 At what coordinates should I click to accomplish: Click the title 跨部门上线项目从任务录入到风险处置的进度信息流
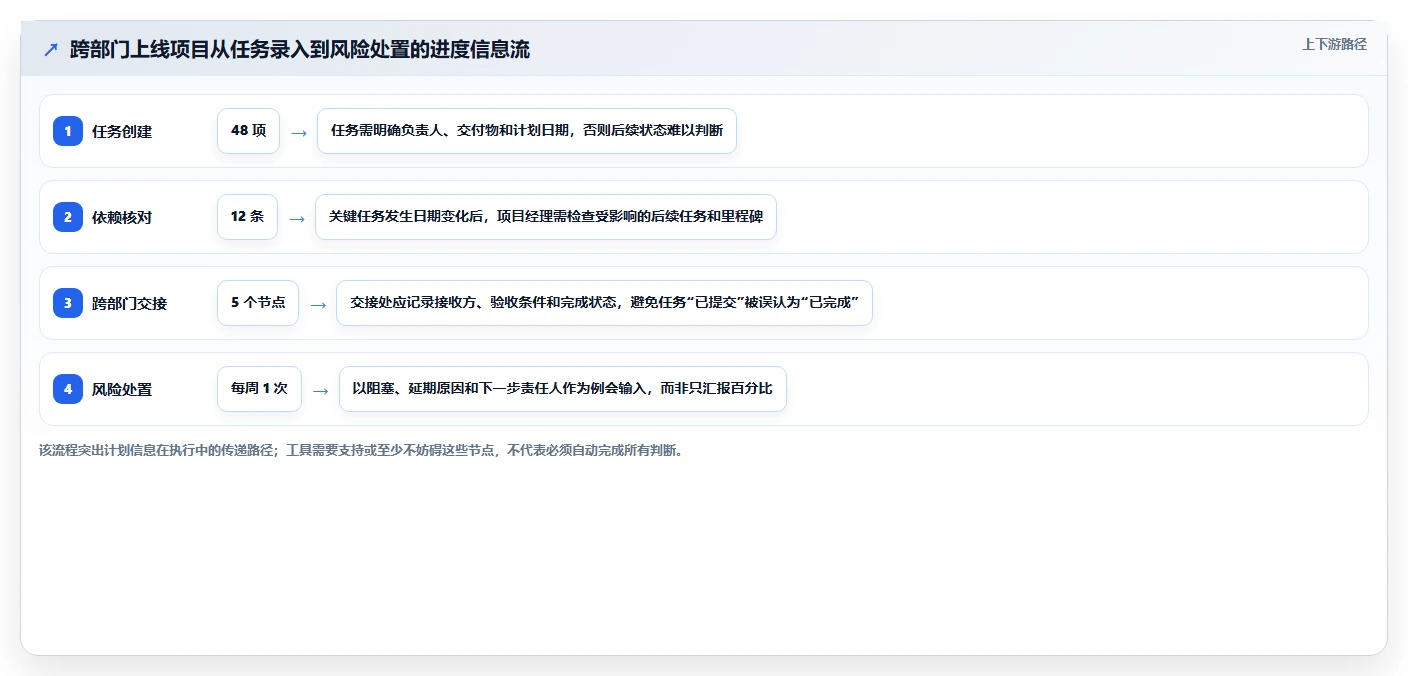300,50
